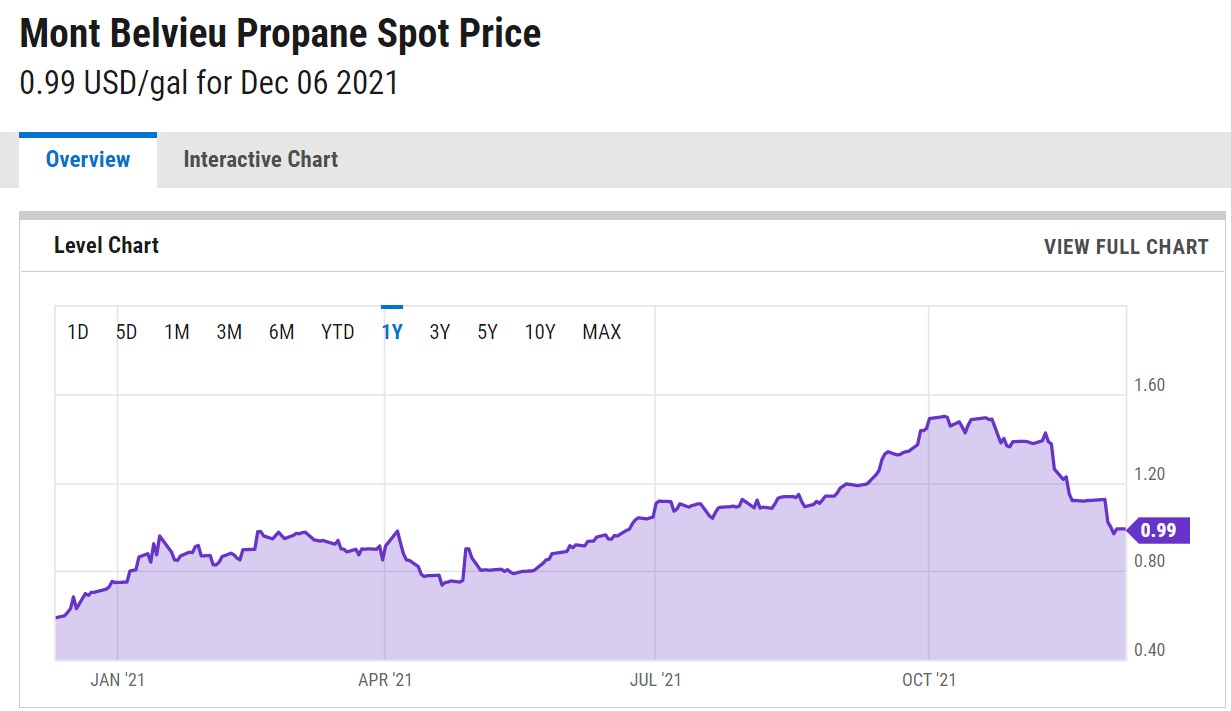This screenshot has width=1231, height=711.
Task: Click the purple 0.99 price flag
Action: 1159,531
